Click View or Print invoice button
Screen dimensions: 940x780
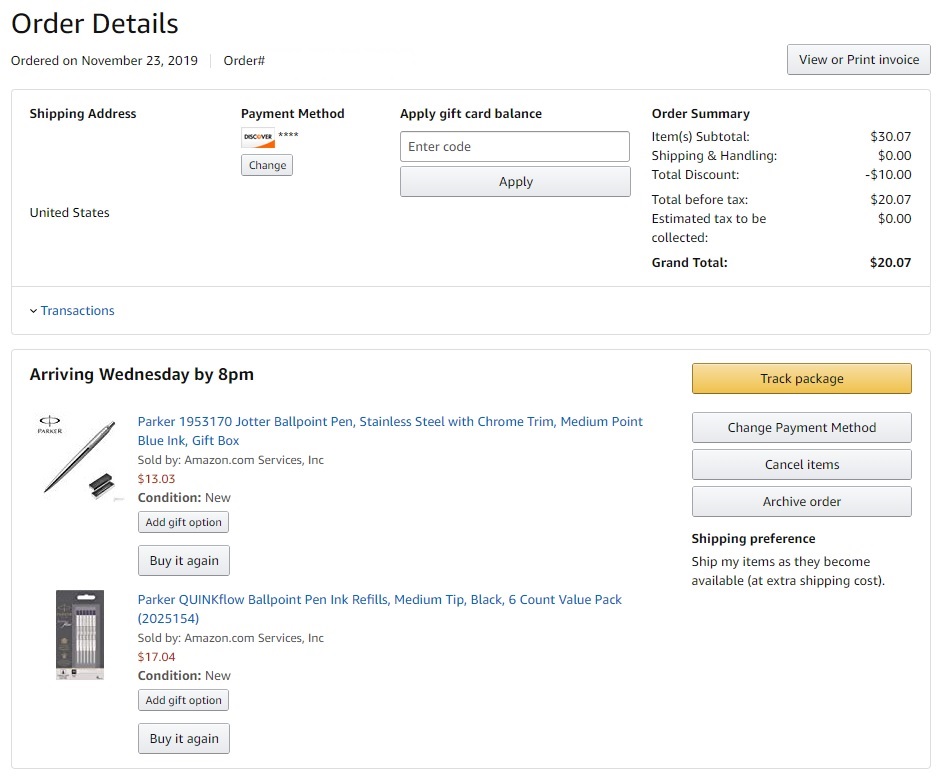tap(858, 60)
